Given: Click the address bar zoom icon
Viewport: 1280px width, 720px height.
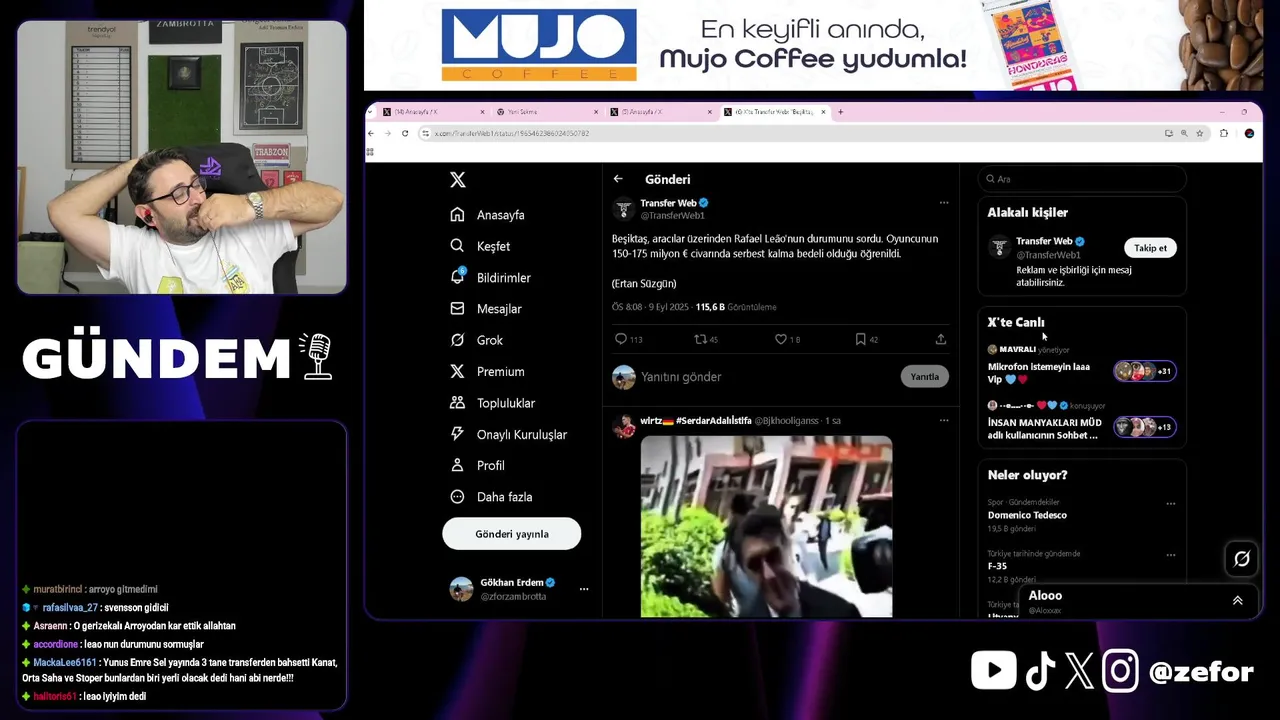Looking at the screenshot, I should click(1184, 133).
